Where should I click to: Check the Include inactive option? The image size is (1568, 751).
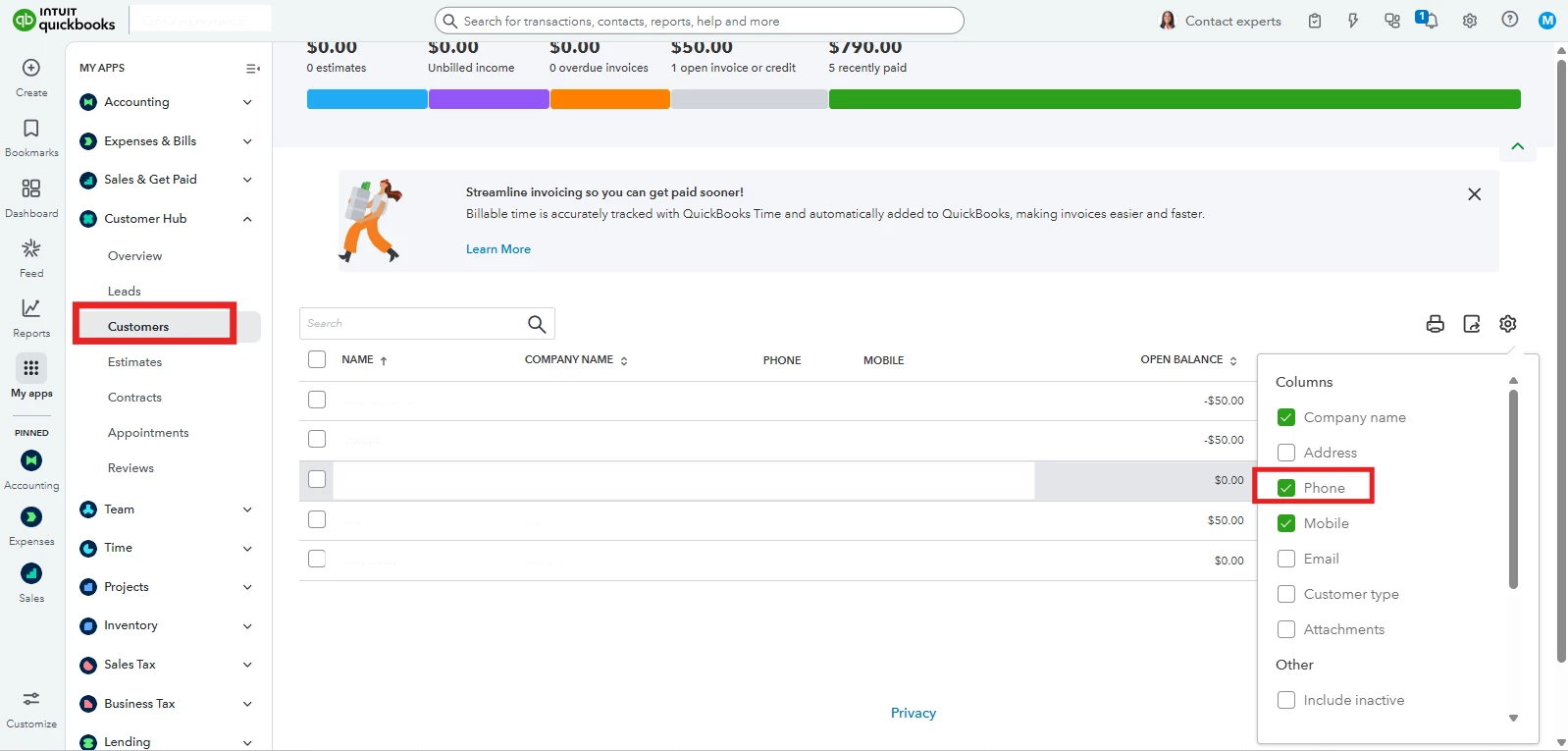(1286, 700)
